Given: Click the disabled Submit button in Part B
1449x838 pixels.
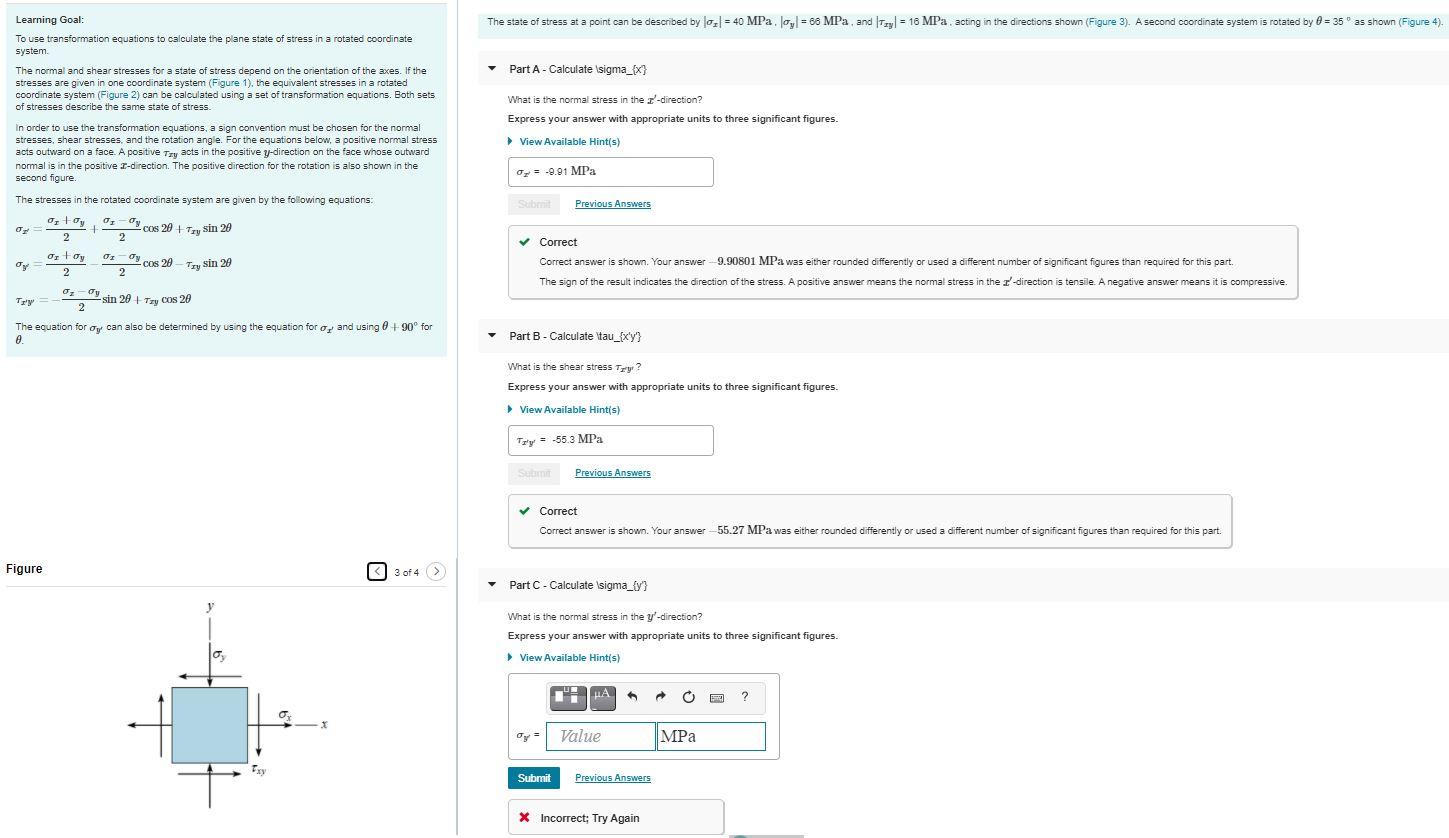Looking at the screenshot, I should (534, 473).
